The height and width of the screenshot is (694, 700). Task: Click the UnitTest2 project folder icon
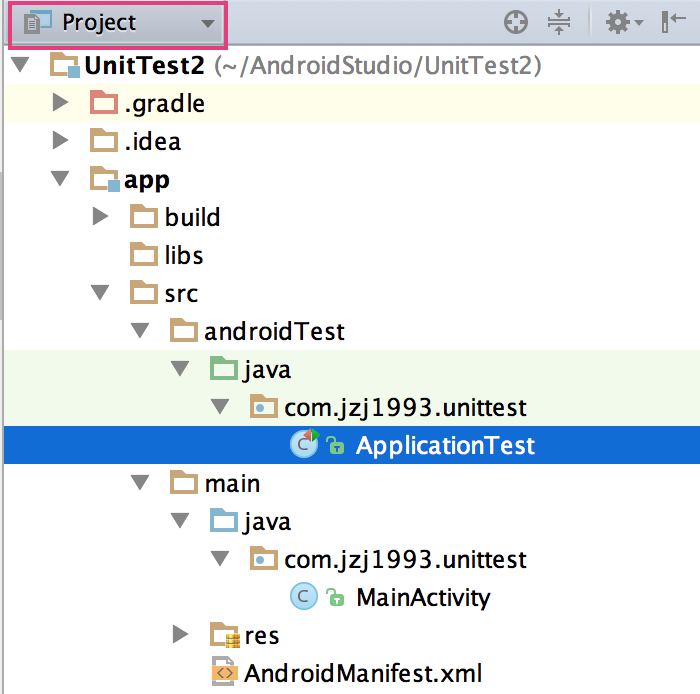(65, 65)
